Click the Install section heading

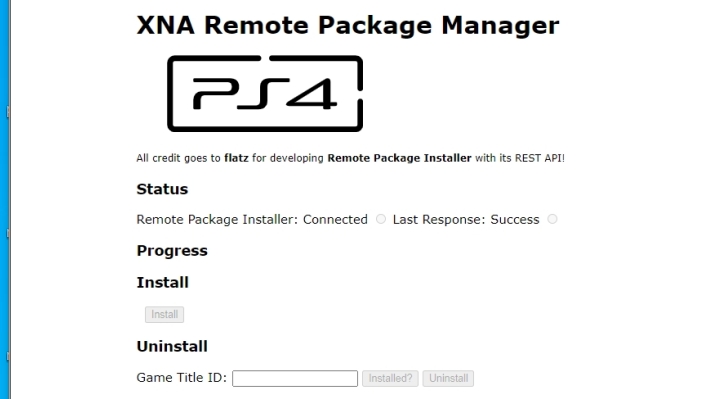pos(163,282)
